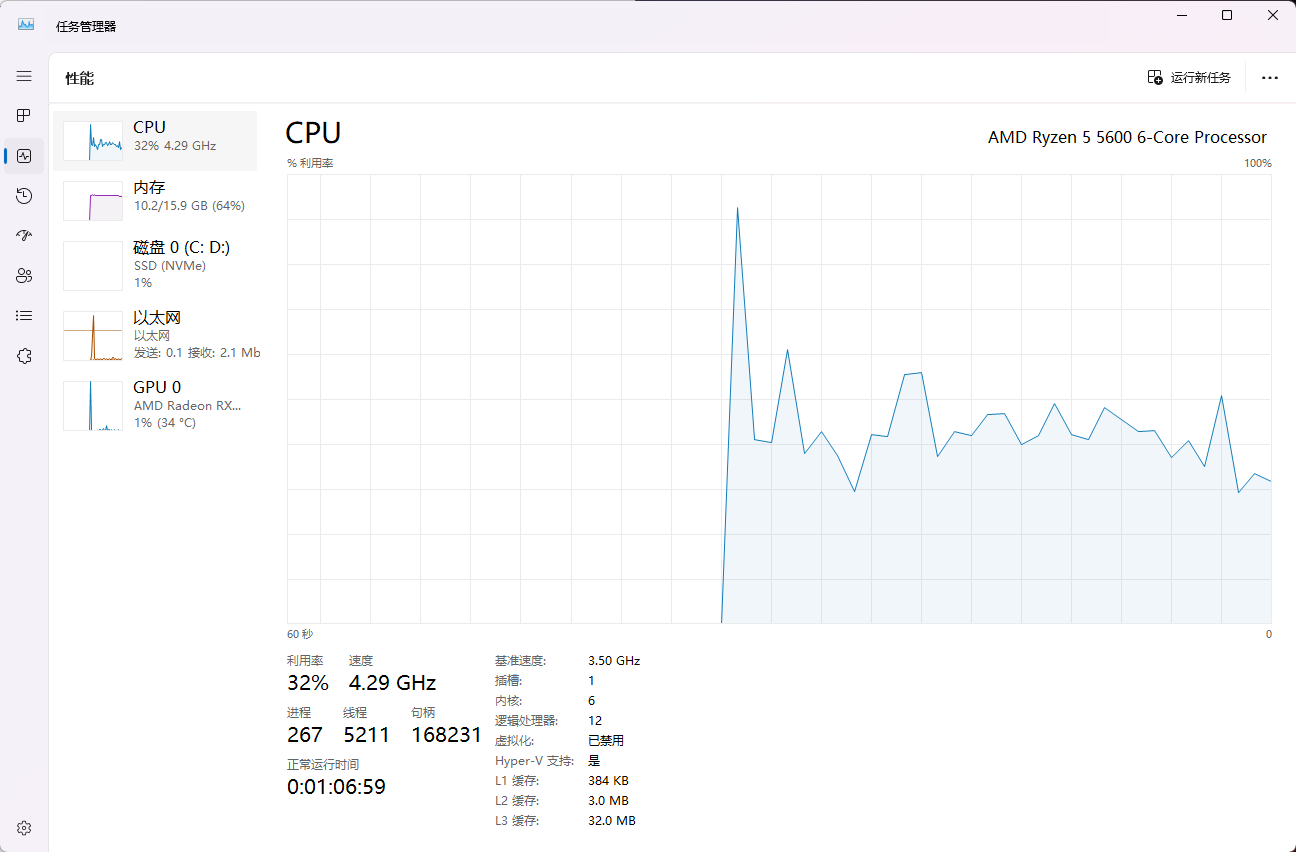This screenshot has height=852, width=1296.
Task: Click the 运行新任务 button
Action: point(1189,78)
